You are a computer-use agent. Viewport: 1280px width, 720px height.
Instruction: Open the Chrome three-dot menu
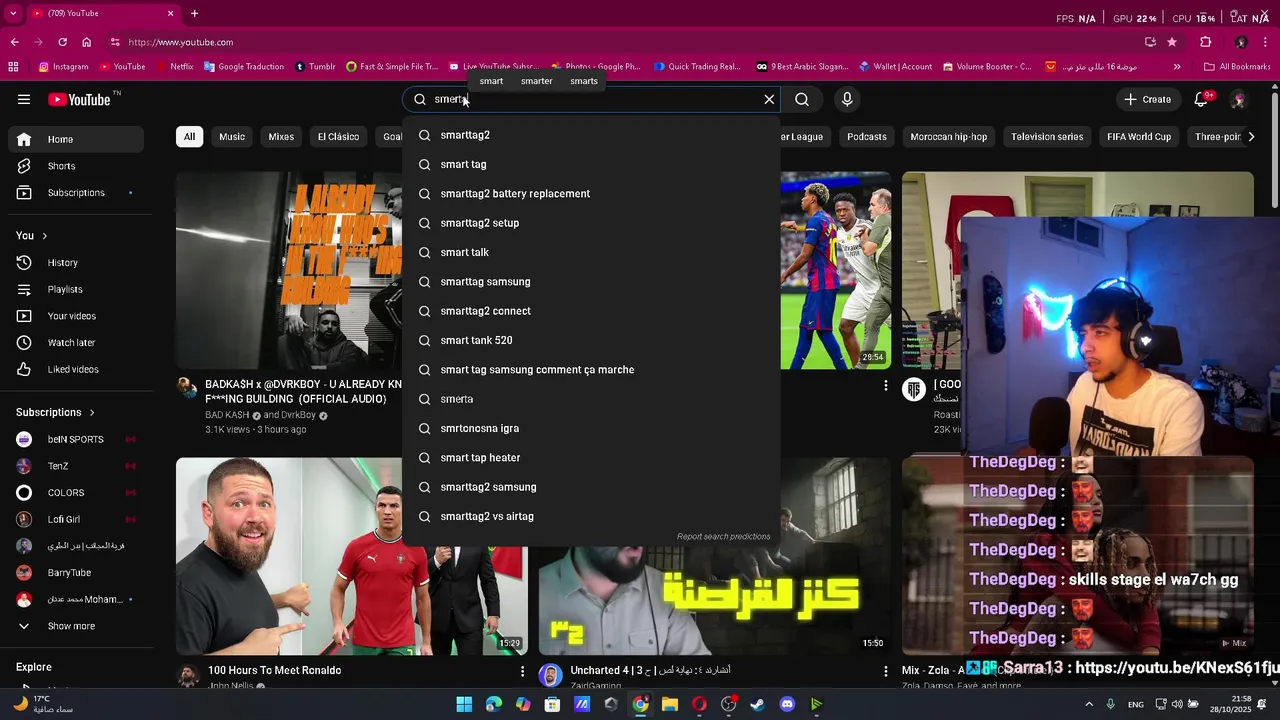click(1266, 42)
